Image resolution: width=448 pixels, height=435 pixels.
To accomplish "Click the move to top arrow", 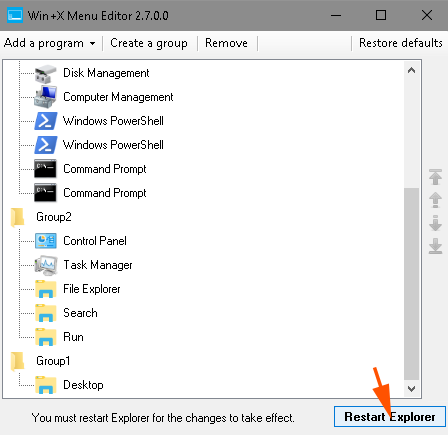I will 435,177.
